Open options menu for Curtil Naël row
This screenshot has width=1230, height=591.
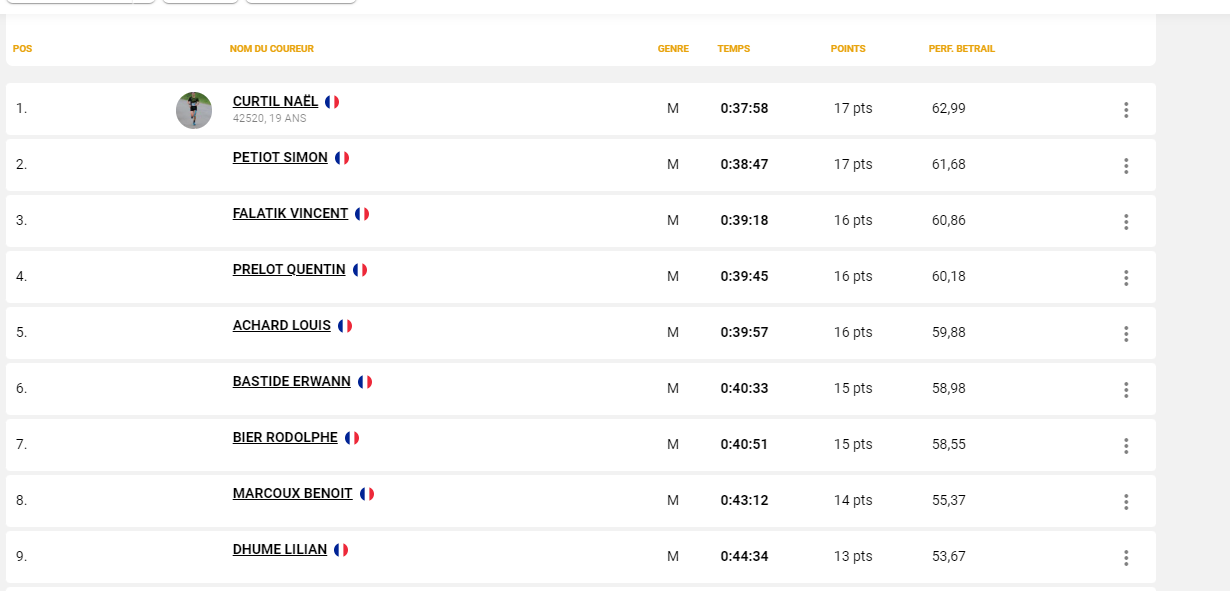pyautogui.click(x=1126, y=110)
